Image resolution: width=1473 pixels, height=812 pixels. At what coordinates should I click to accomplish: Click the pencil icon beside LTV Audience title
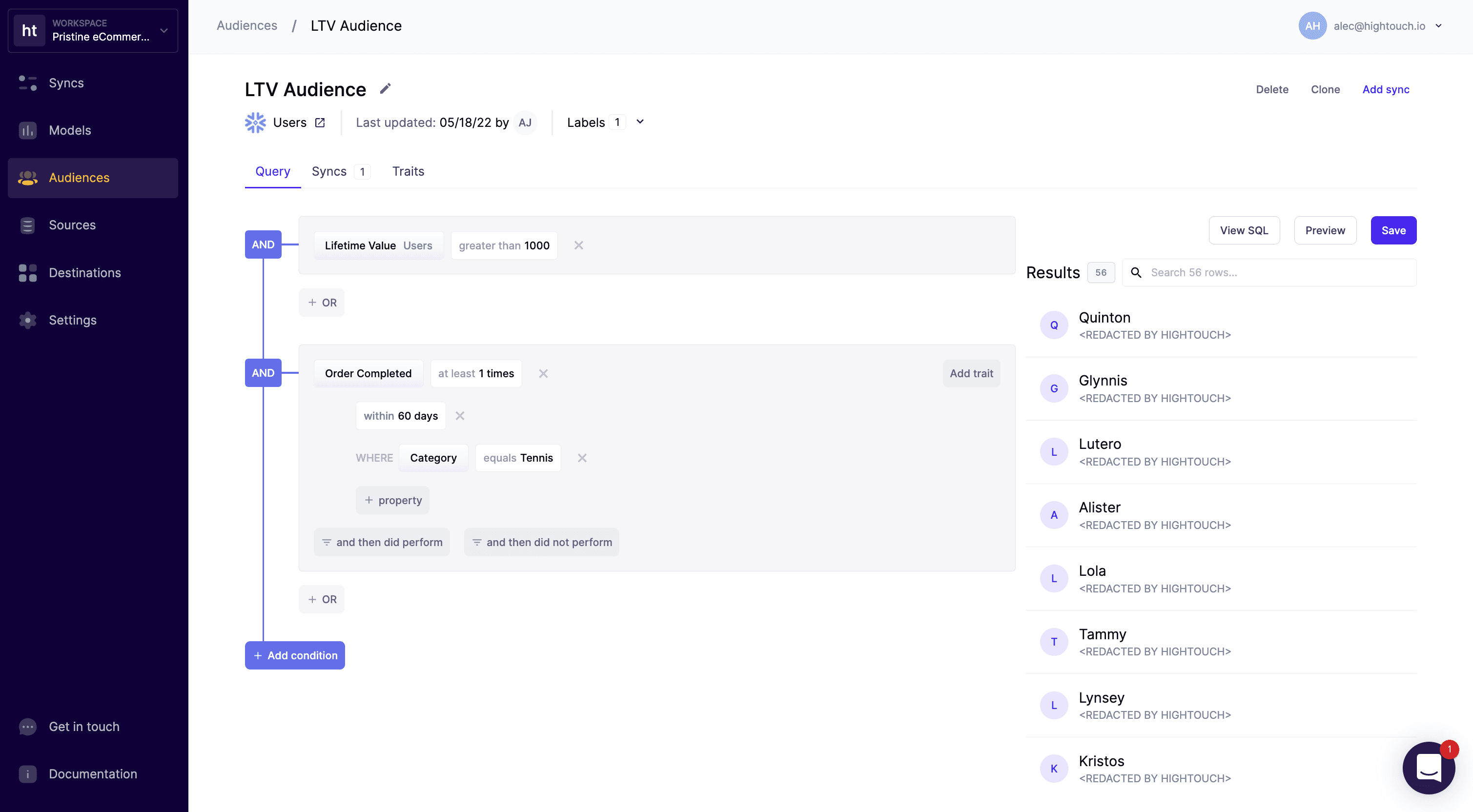pos(386,89)
